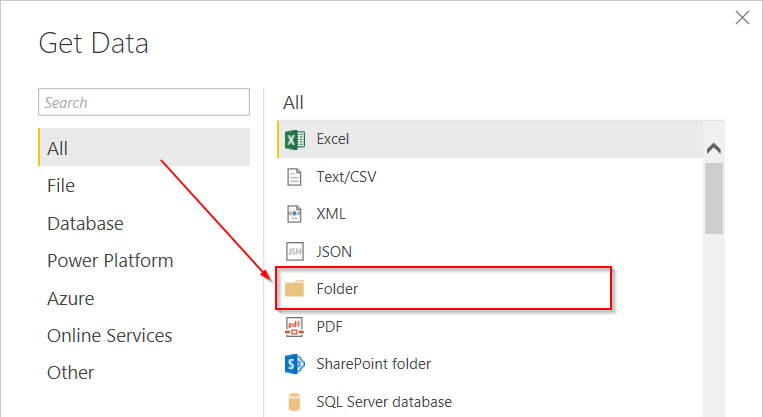Select the All category
The width and height of the screenshot is (763, 417).
click(144, 147)
